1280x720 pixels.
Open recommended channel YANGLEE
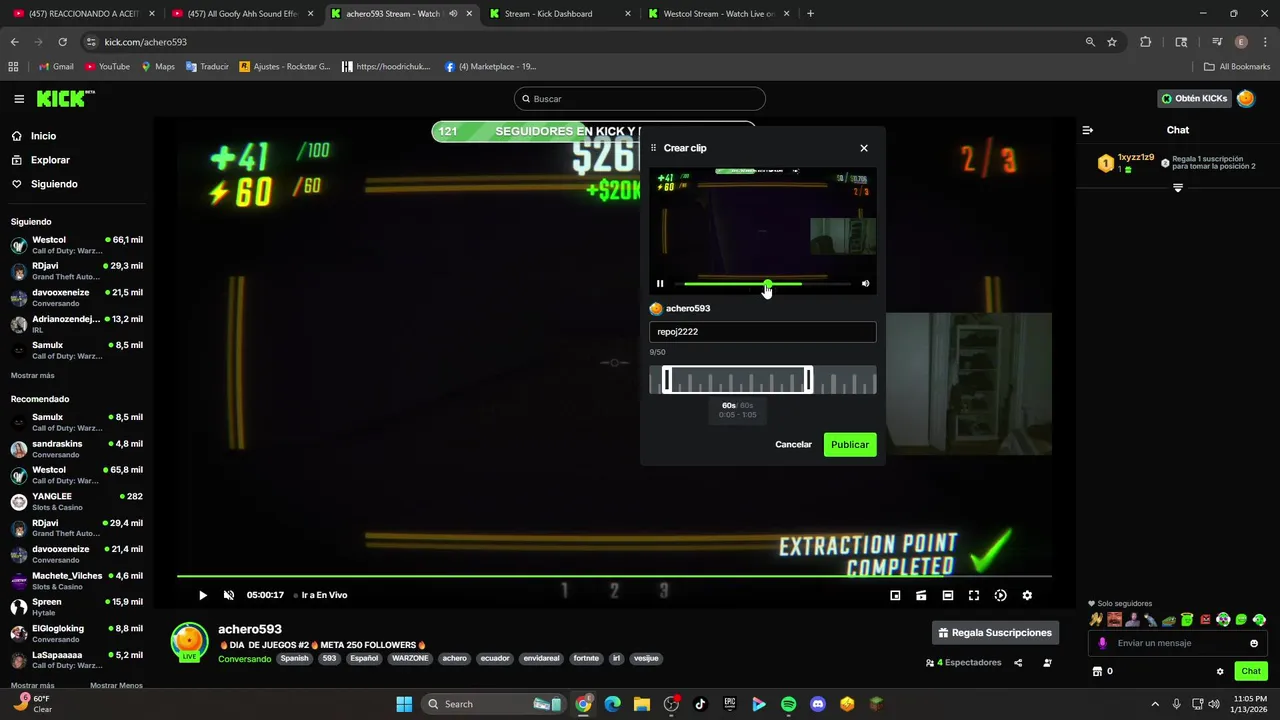77,502
